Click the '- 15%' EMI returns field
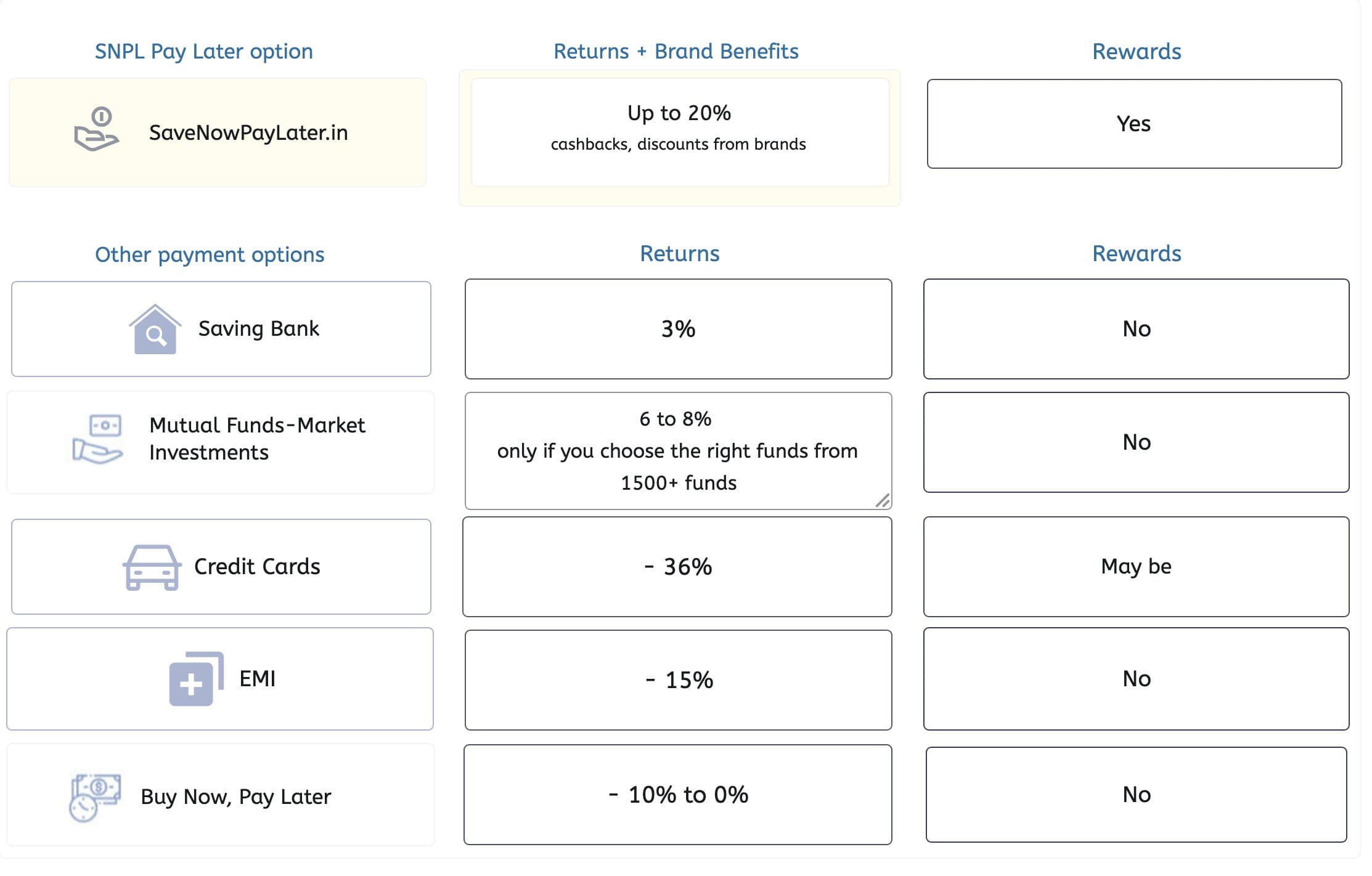The height and width of the screenshot is (876, 1372). tap(678, 680)
